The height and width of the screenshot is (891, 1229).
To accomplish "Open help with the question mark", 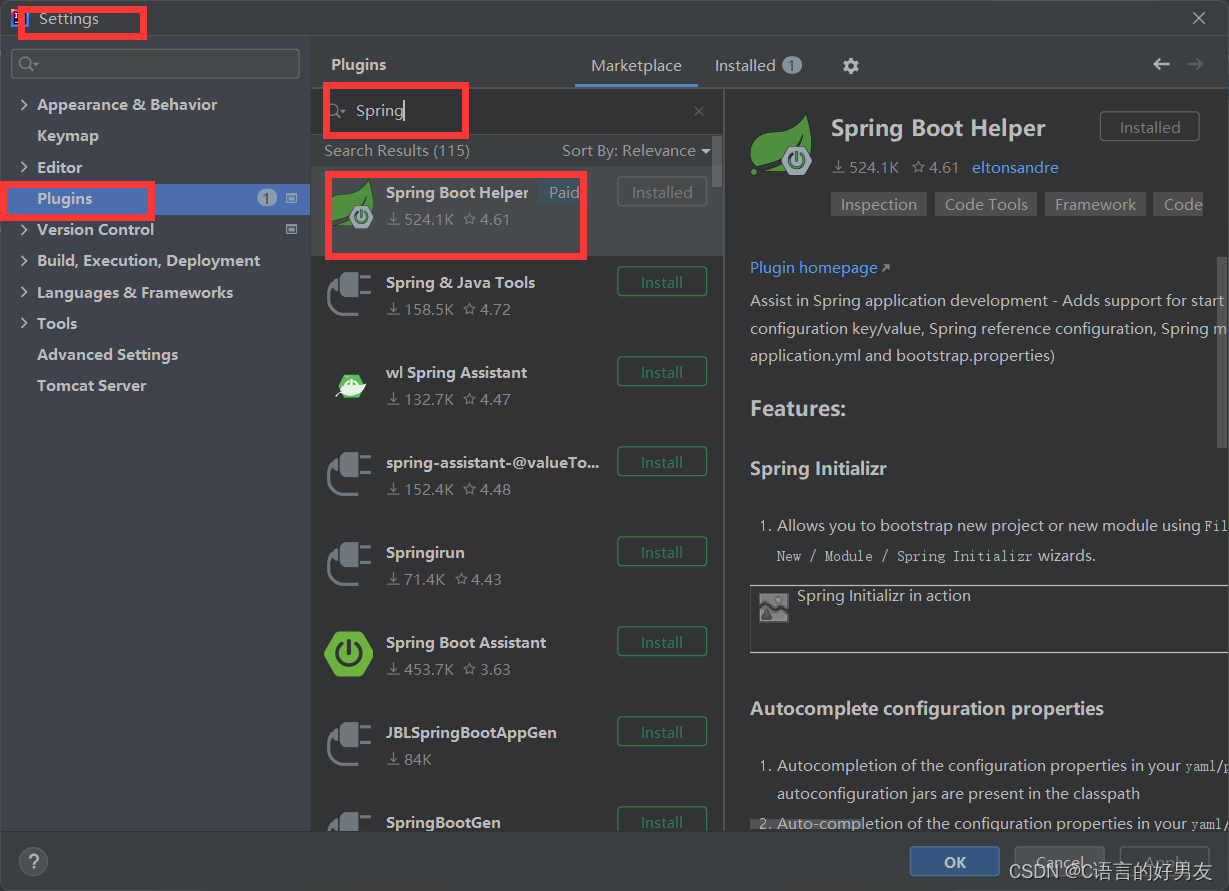I will pyautogui.click(x=34, y=860).
